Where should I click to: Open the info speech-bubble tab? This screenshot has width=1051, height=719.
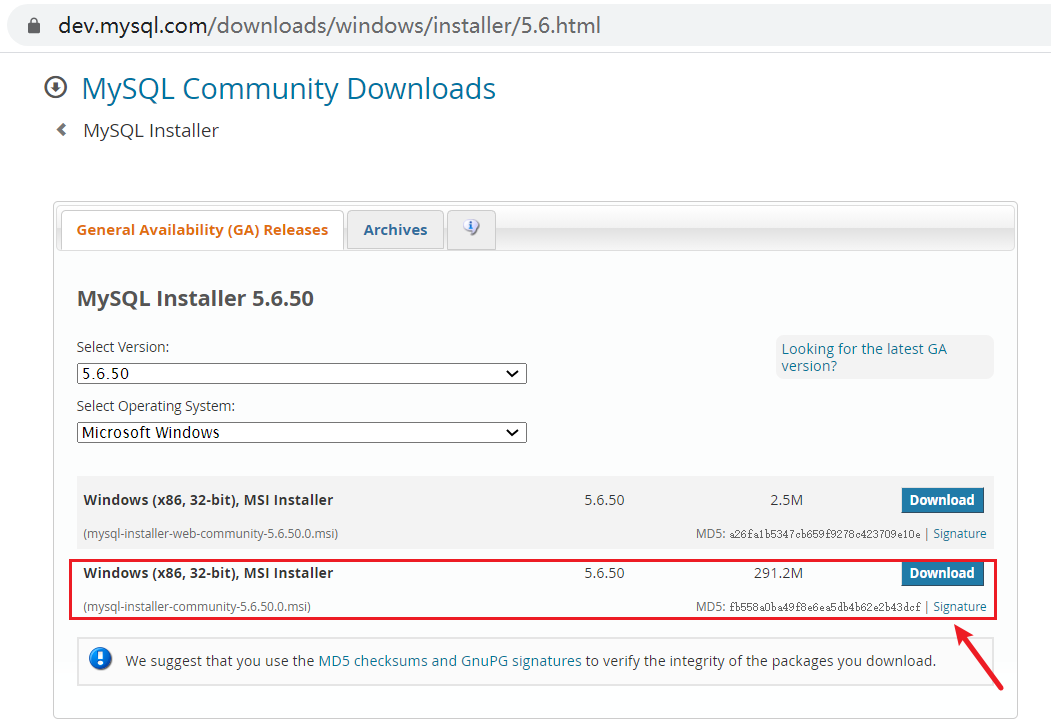pyautogui.click(x=471, y=229)
